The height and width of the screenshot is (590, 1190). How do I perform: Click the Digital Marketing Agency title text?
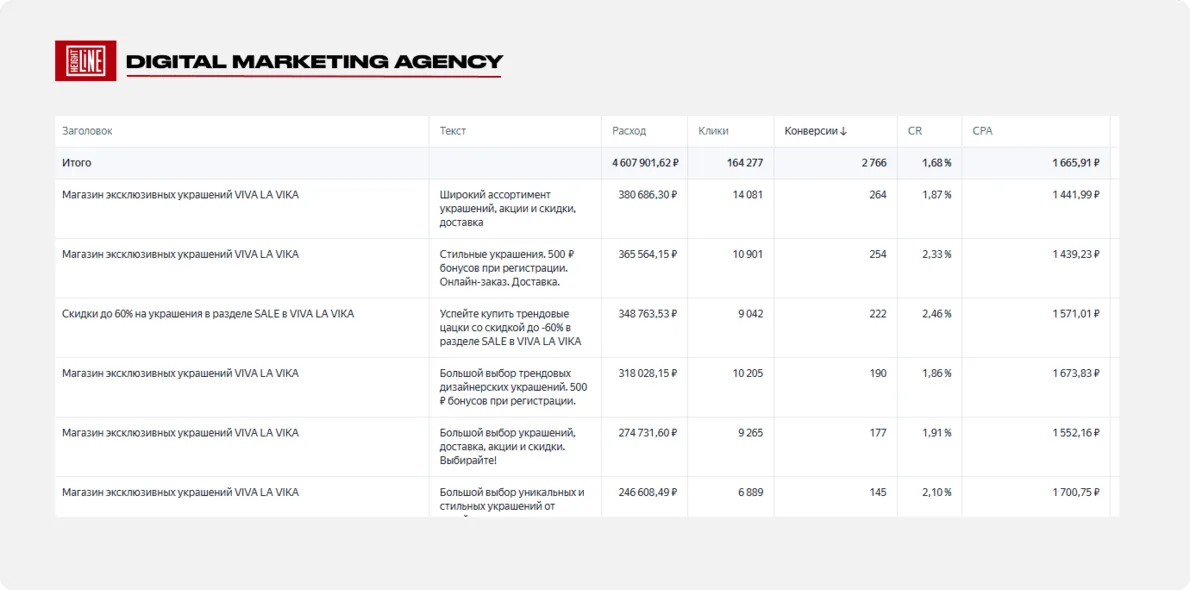[x=314, y=62]
